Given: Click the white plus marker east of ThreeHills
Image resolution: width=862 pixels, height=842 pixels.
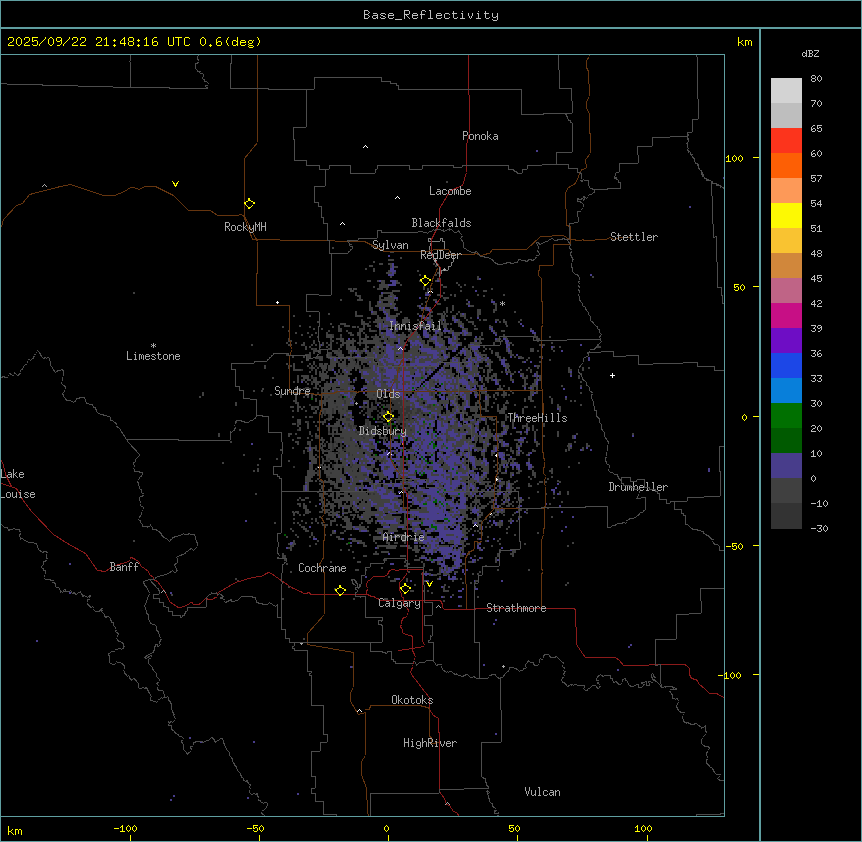Looking at the screenshot, I should 612,375.
